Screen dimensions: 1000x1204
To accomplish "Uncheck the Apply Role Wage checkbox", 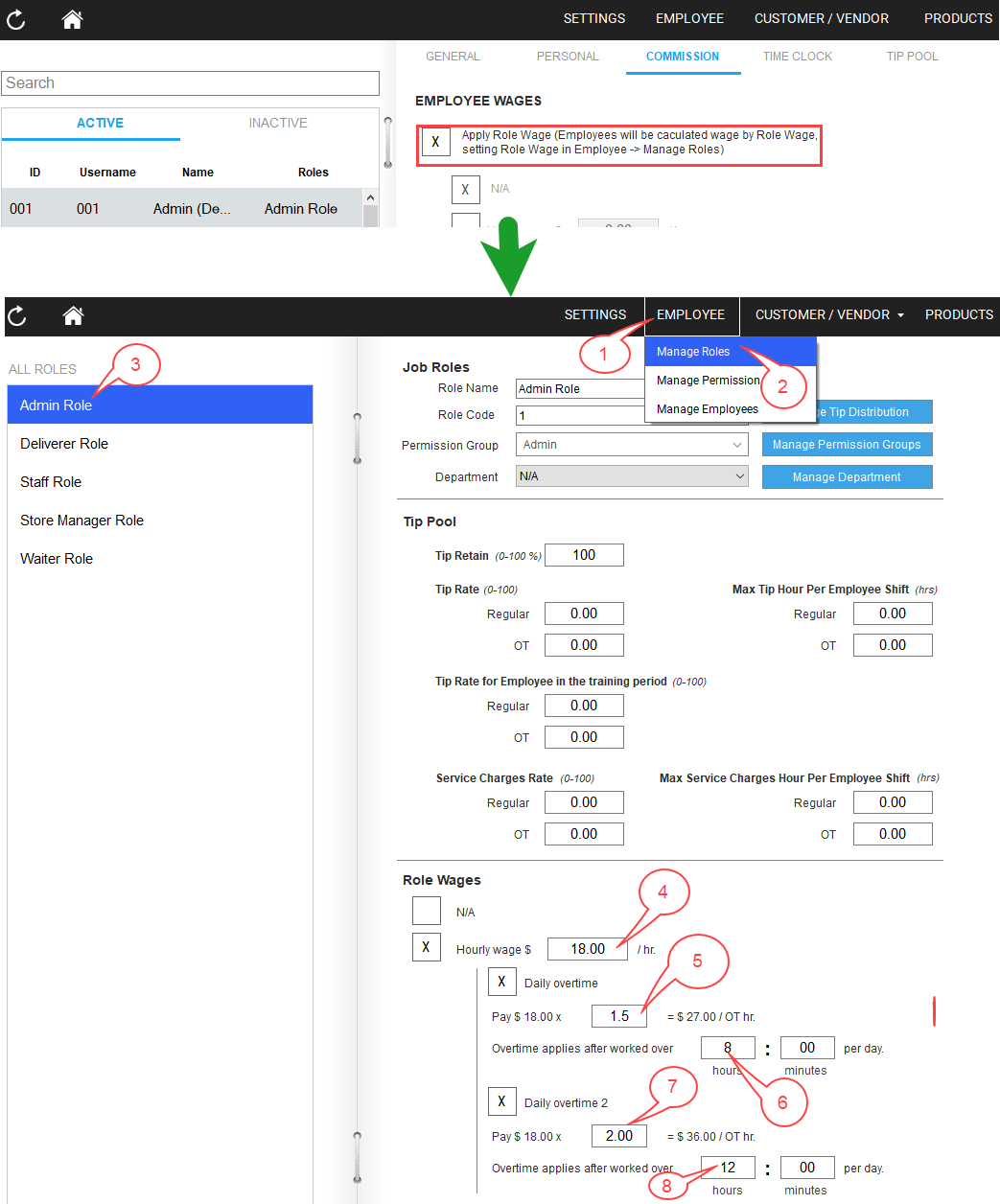I will (436, 141).
